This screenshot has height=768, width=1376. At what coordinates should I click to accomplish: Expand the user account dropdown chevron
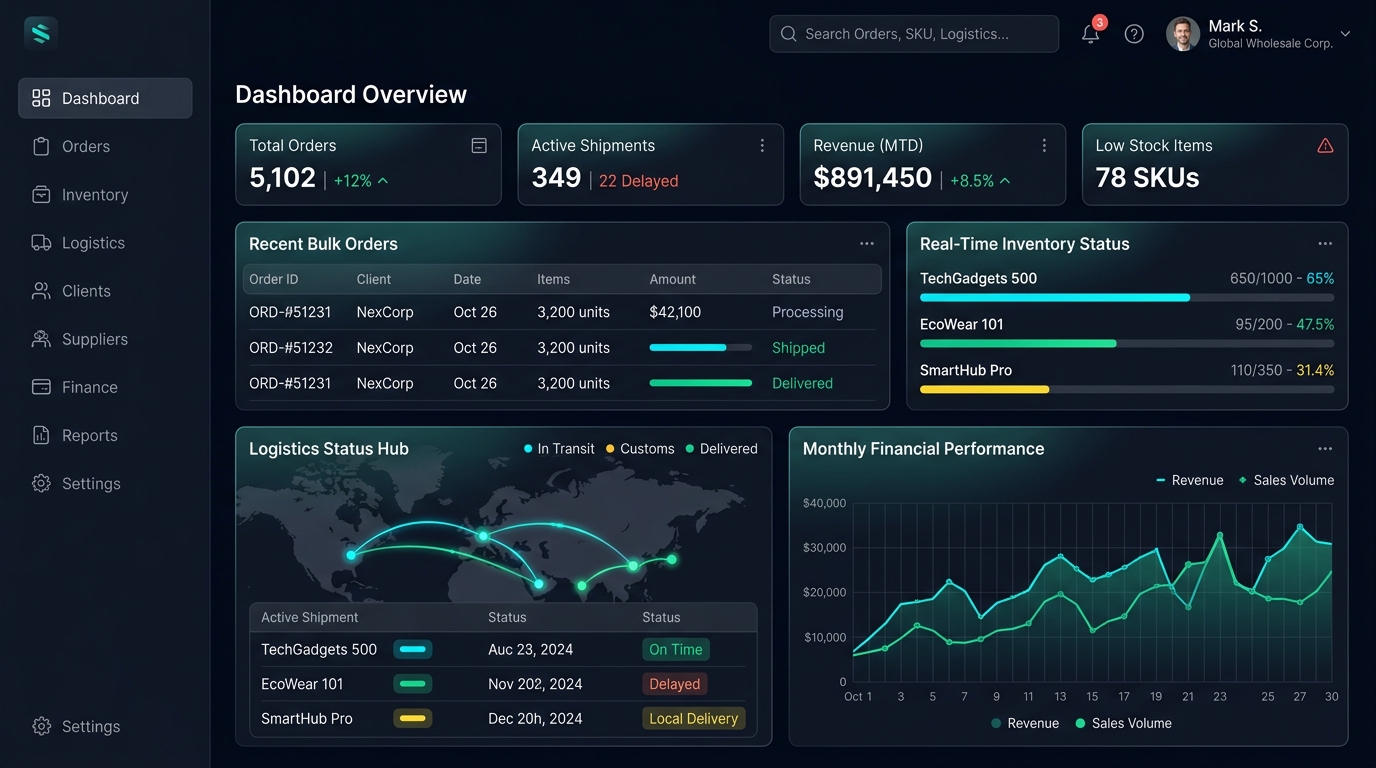1345,34
